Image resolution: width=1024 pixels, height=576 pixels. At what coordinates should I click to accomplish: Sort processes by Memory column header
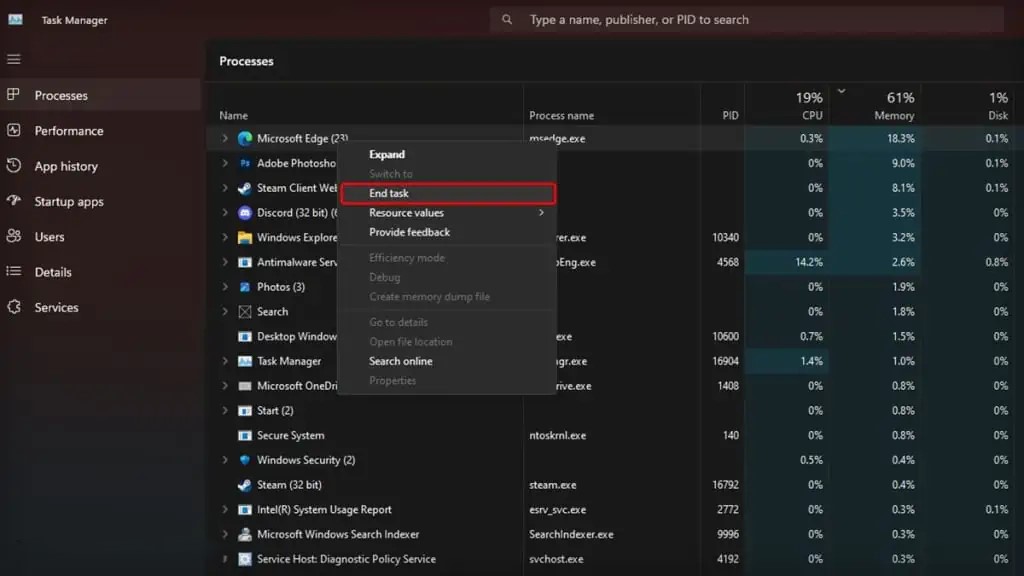(894, 106)
